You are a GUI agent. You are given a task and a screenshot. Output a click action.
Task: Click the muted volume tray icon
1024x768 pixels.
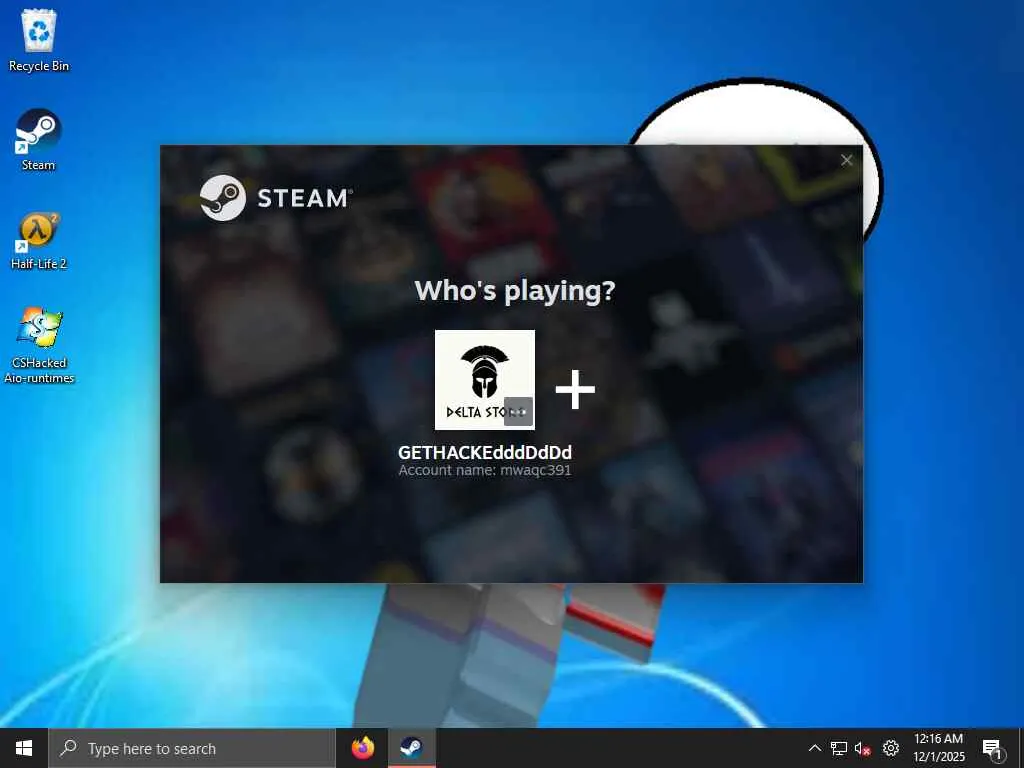click(863, 748)
